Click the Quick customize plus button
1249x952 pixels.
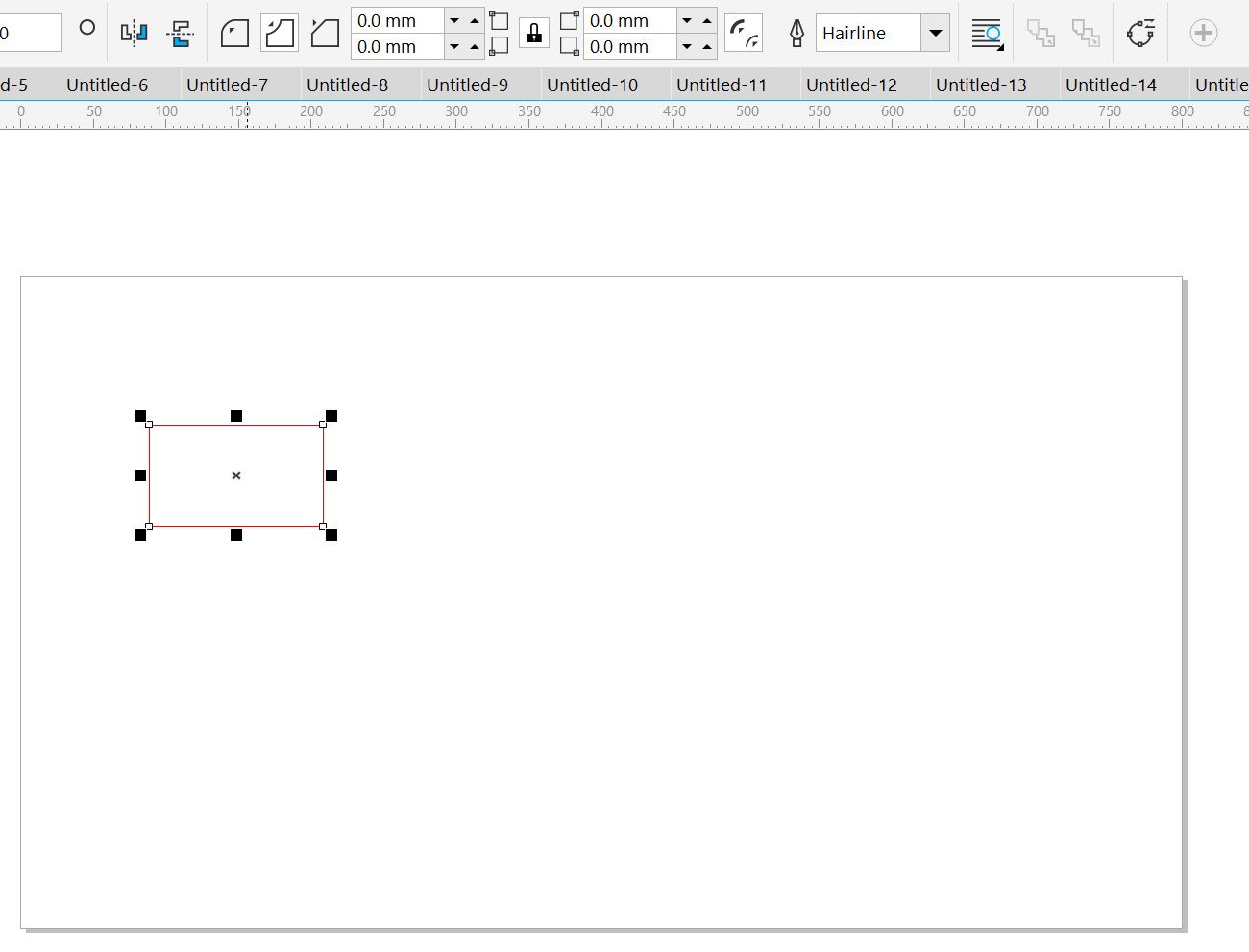tap(1203, 33)
